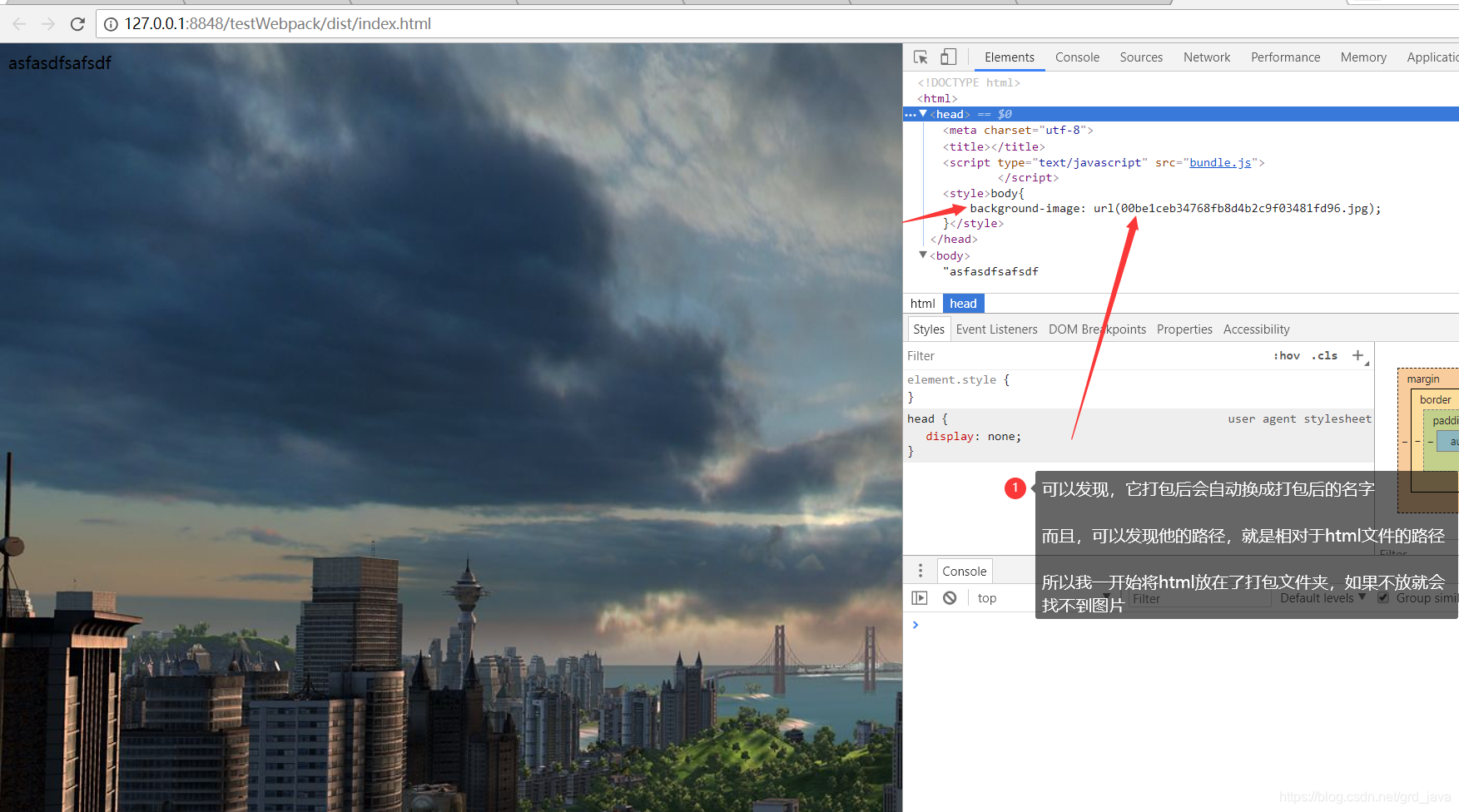
Task: Click the border box model label
Action: pyautogui.click(x=1435, y=400)
